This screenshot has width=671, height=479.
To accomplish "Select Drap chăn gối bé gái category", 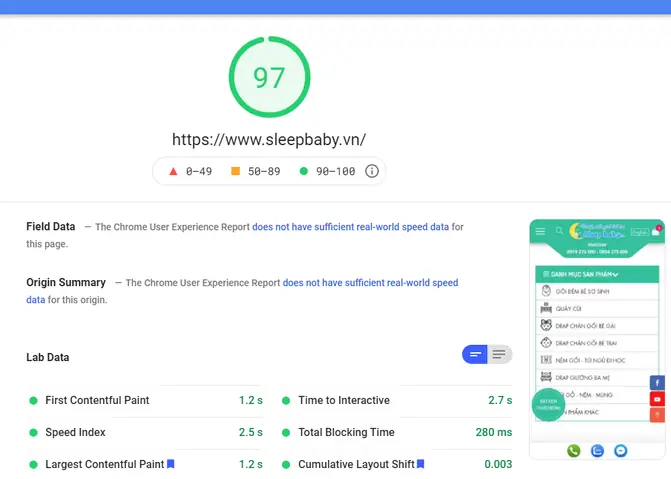I will [x=597, y=326].
